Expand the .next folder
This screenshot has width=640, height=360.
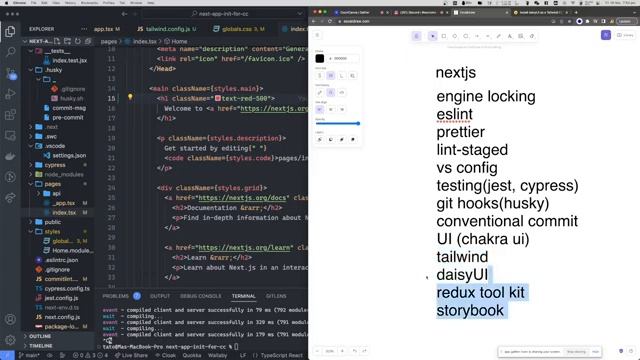(57, 127)
